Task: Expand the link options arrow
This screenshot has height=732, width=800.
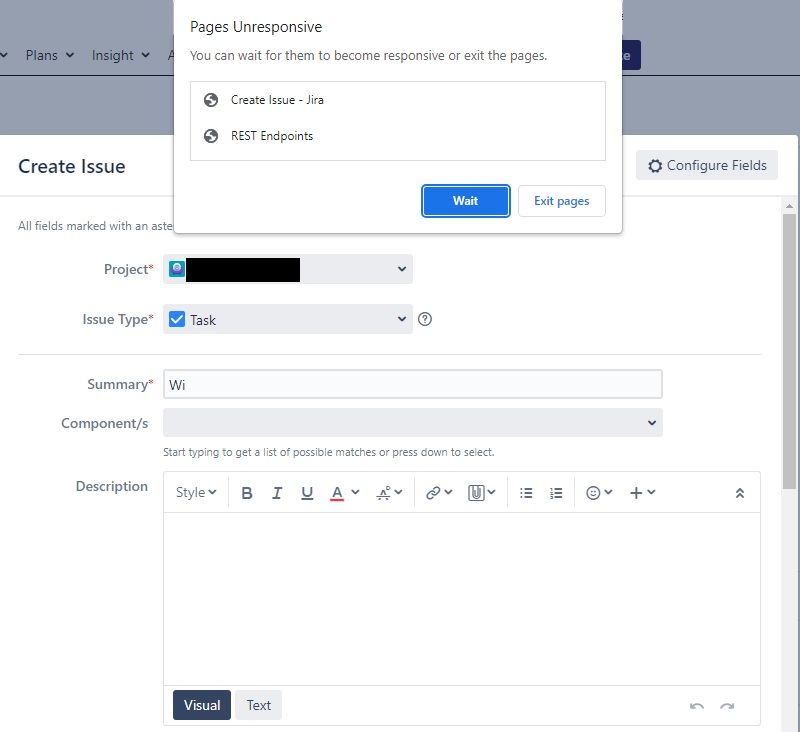Action: point(448,492)
